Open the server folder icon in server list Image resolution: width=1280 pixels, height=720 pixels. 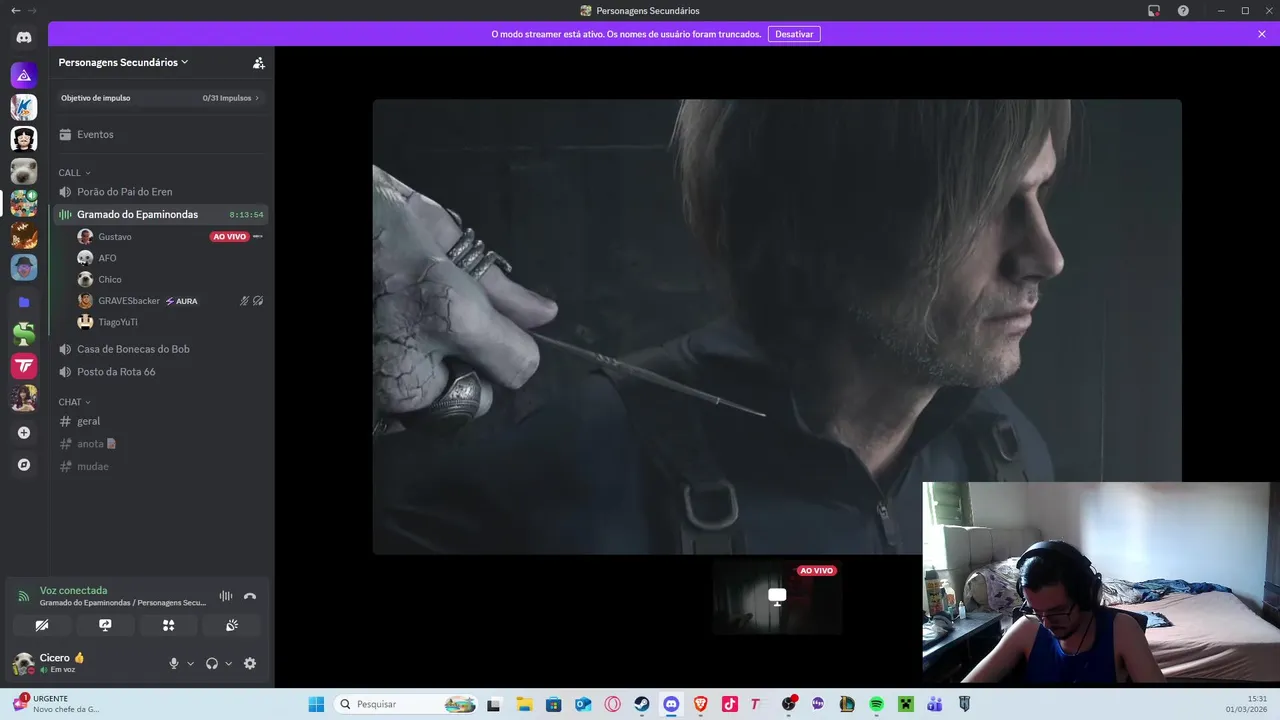[x=24, y=302]
